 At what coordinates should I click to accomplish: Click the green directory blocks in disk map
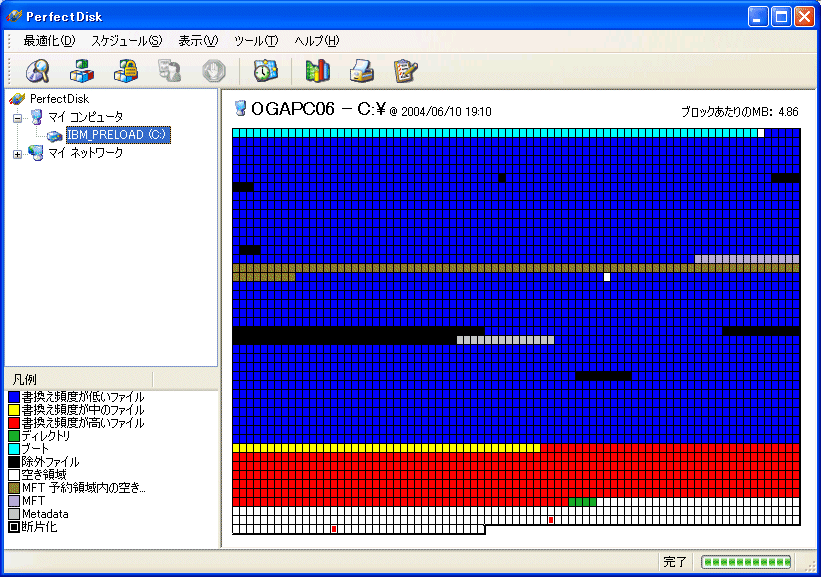point(582,502)
